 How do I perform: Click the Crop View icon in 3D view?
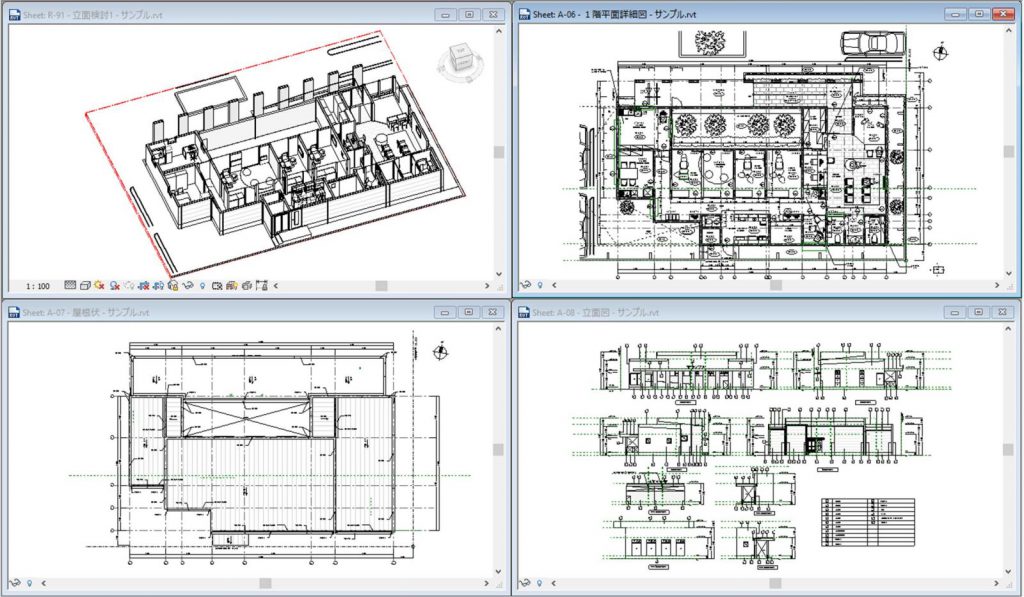(x=144, y=285)
